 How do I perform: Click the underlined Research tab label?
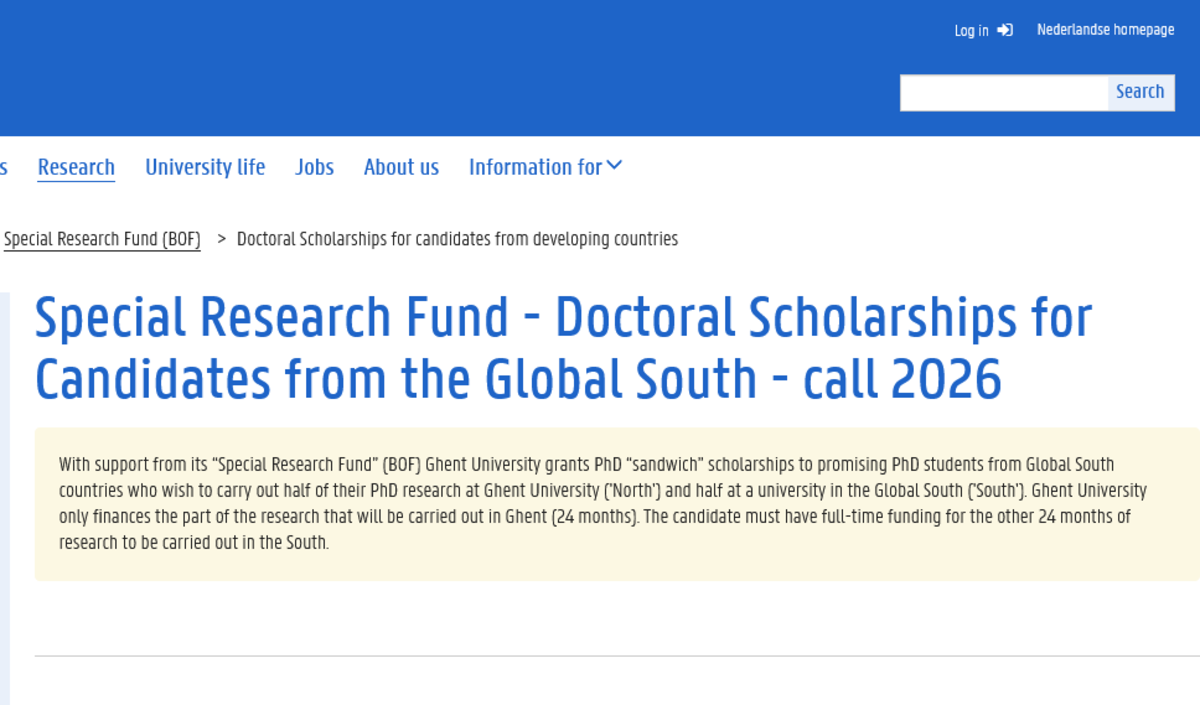76,167
